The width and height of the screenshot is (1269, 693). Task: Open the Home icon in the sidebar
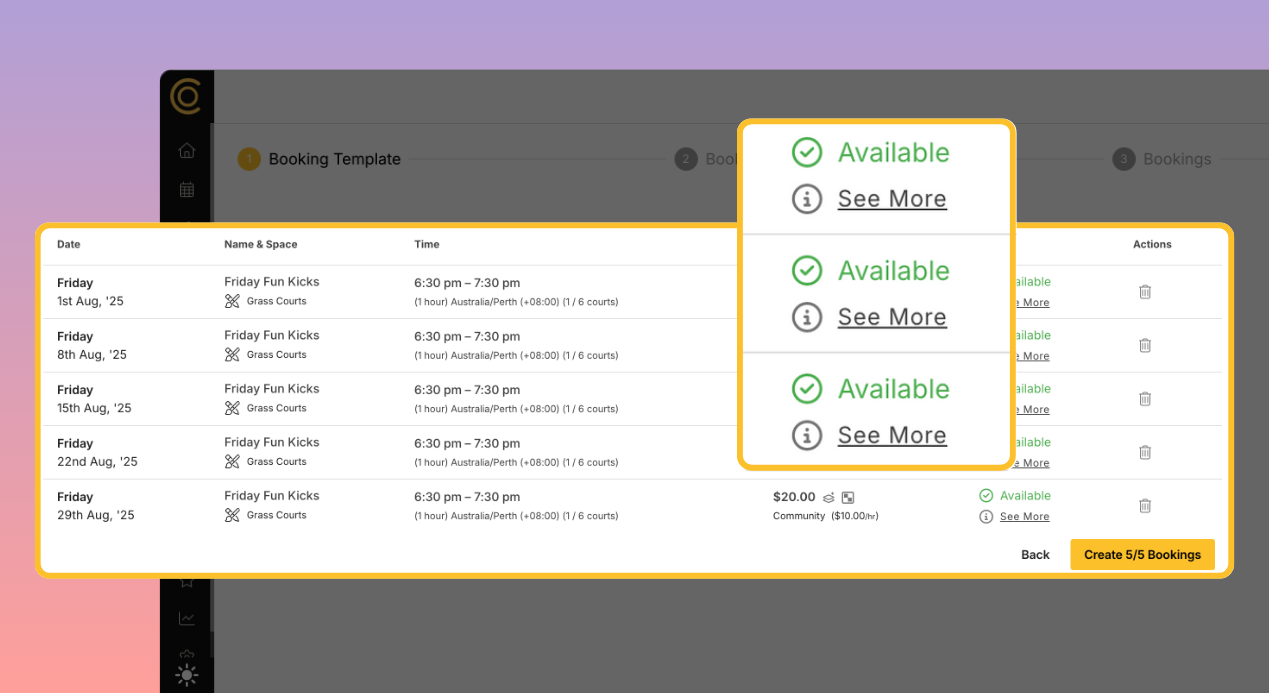pos(186,151)
